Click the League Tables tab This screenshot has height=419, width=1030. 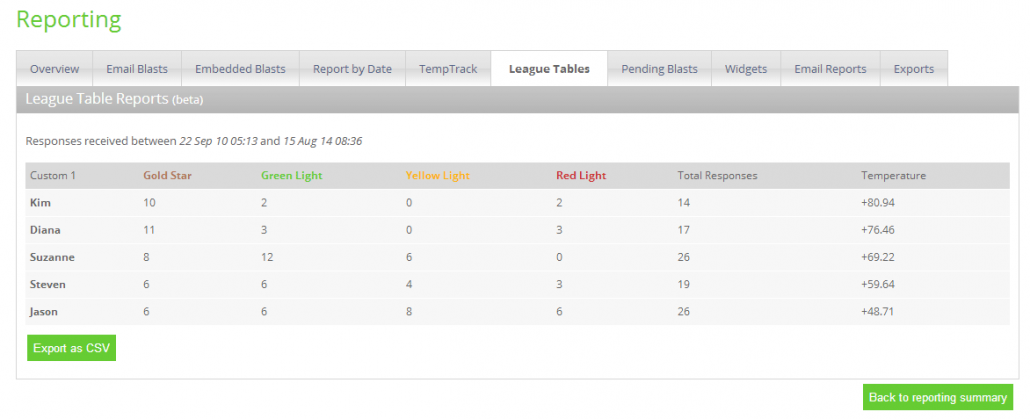pyautogui.click(x=549, y=69)
